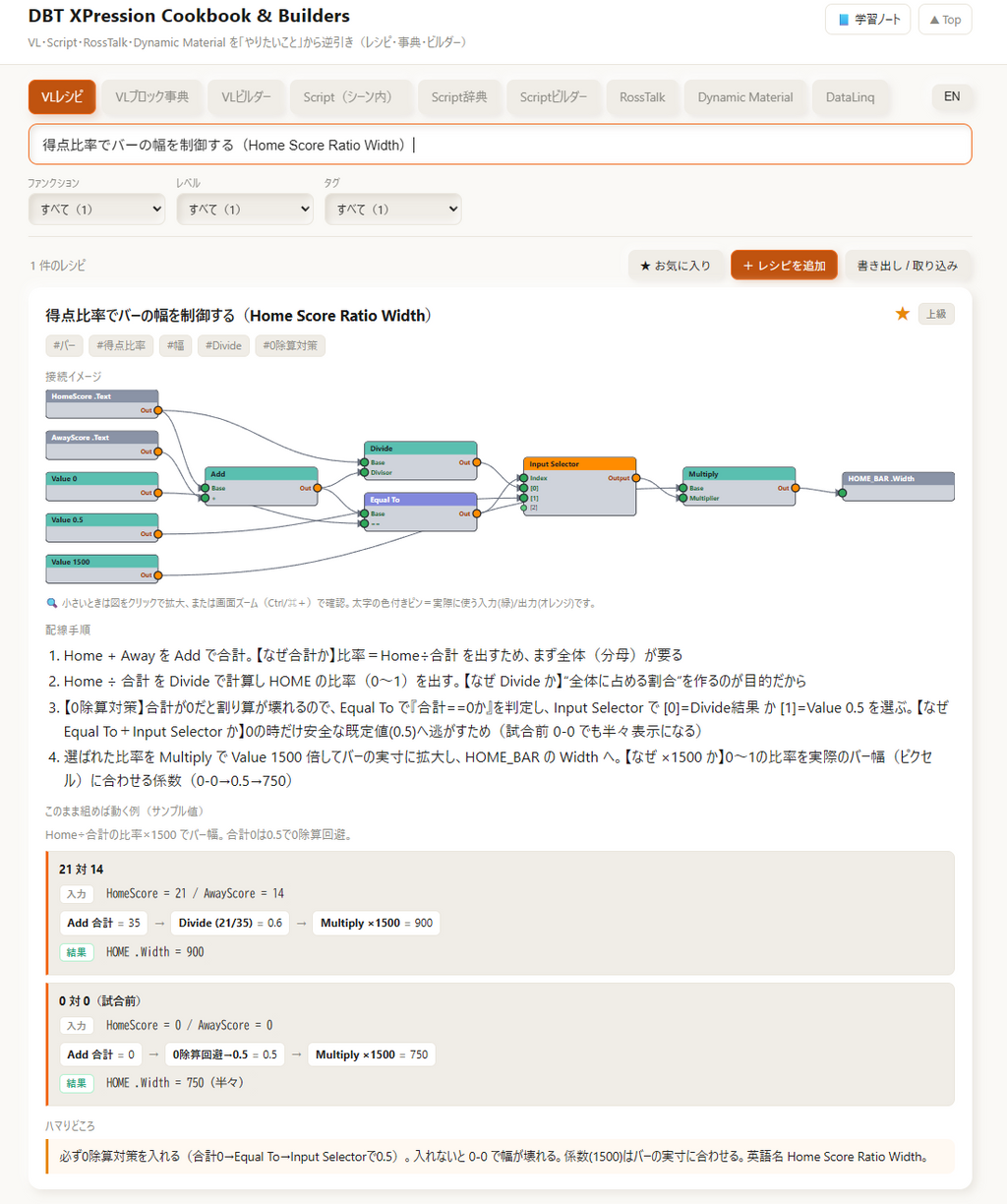The width and height of the screenshot is (1007, 1204).
Task: Select the #0除算対策 tag chip
Action: (x=290, y=345)
